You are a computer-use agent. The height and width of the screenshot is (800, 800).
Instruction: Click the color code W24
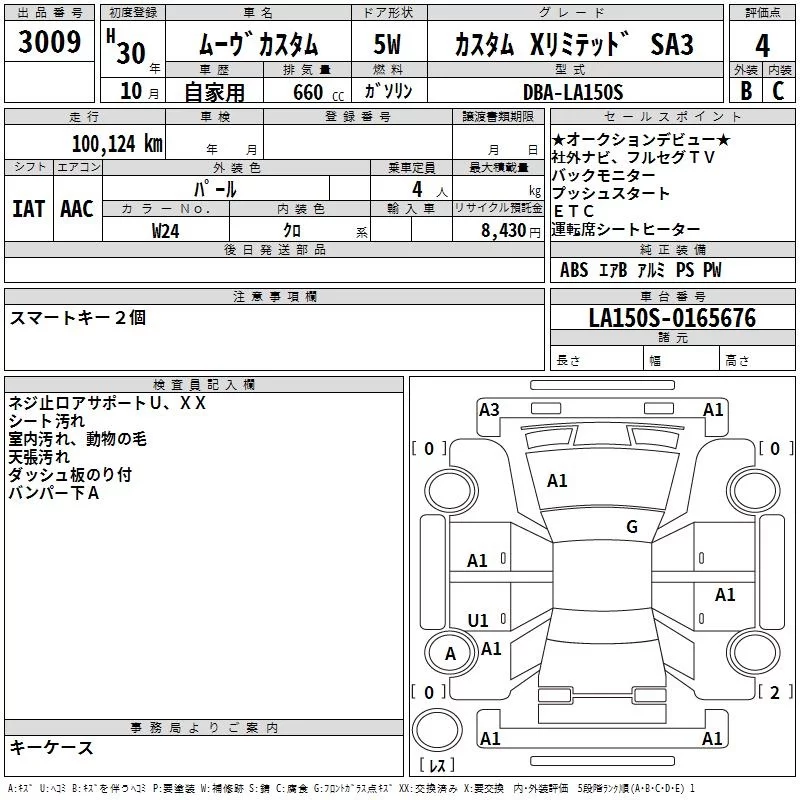coord(166,231)
